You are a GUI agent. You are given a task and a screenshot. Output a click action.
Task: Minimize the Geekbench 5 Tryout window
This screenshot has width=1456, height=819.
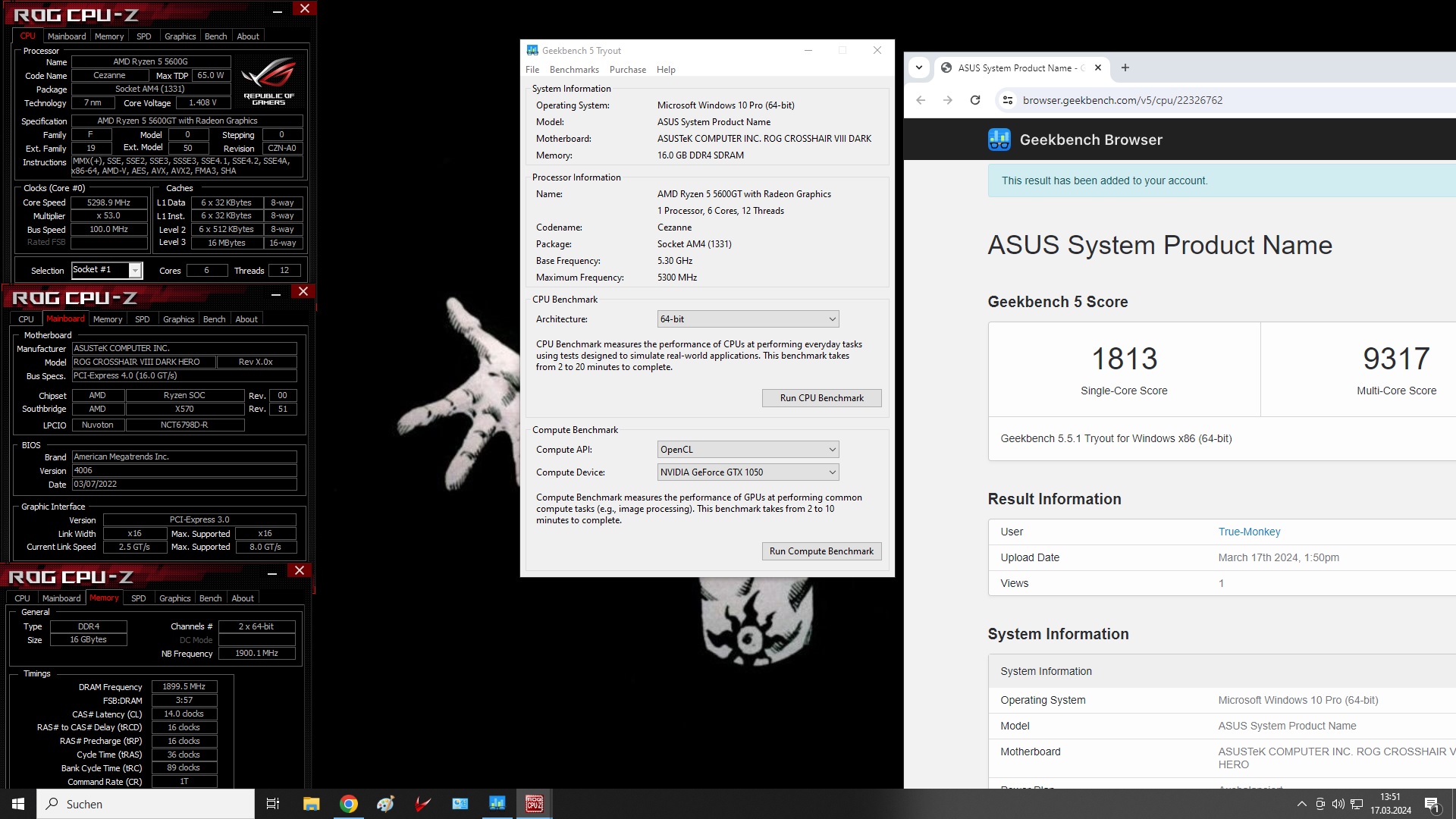808,51
